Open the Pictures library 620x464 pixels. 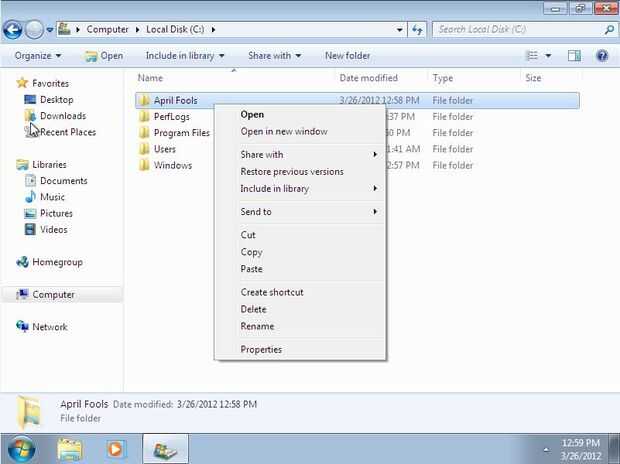pos(56,213)
